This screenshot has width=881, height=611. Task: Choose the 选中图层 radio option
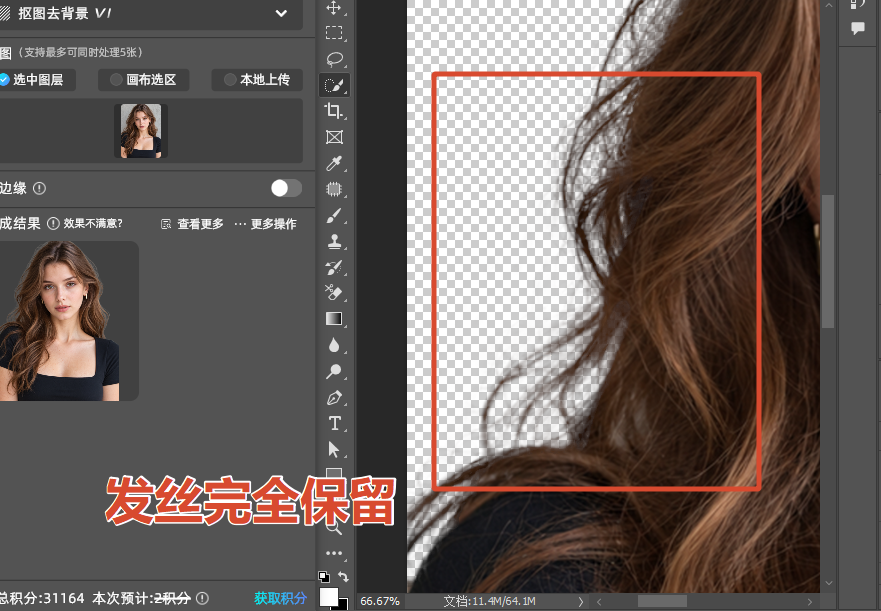(x=33, y=80)
